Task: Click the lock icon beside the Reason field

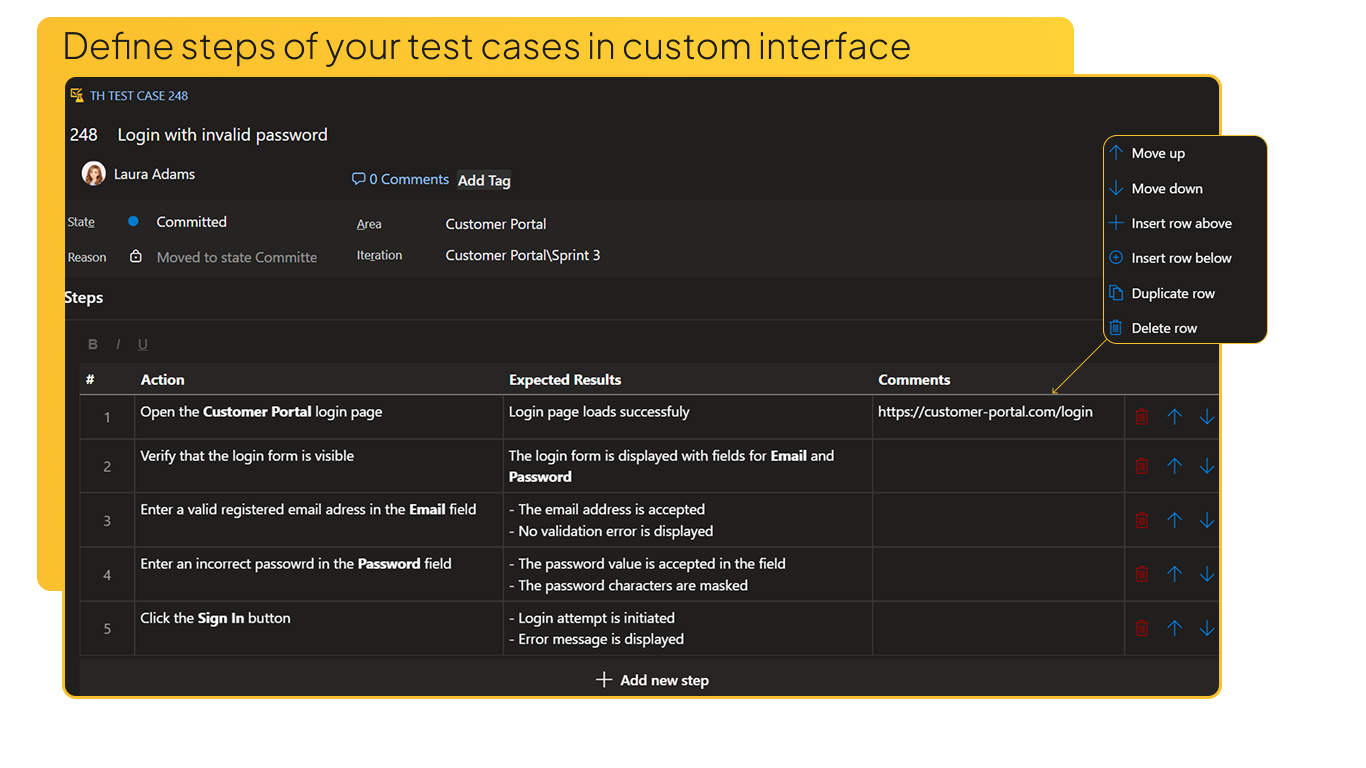Action: pos(136,256)
